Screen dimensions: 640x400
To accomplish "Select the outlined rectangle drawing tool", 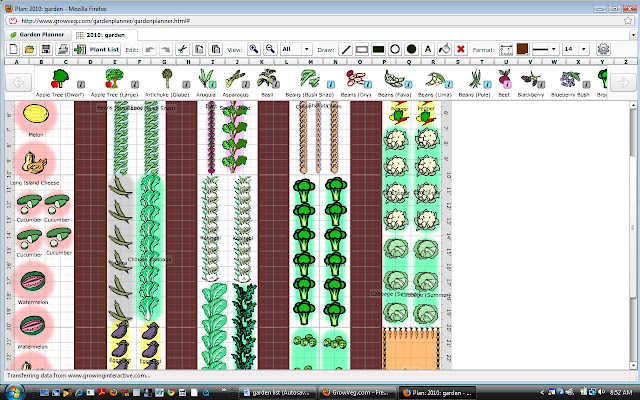I will coord(362,49).
